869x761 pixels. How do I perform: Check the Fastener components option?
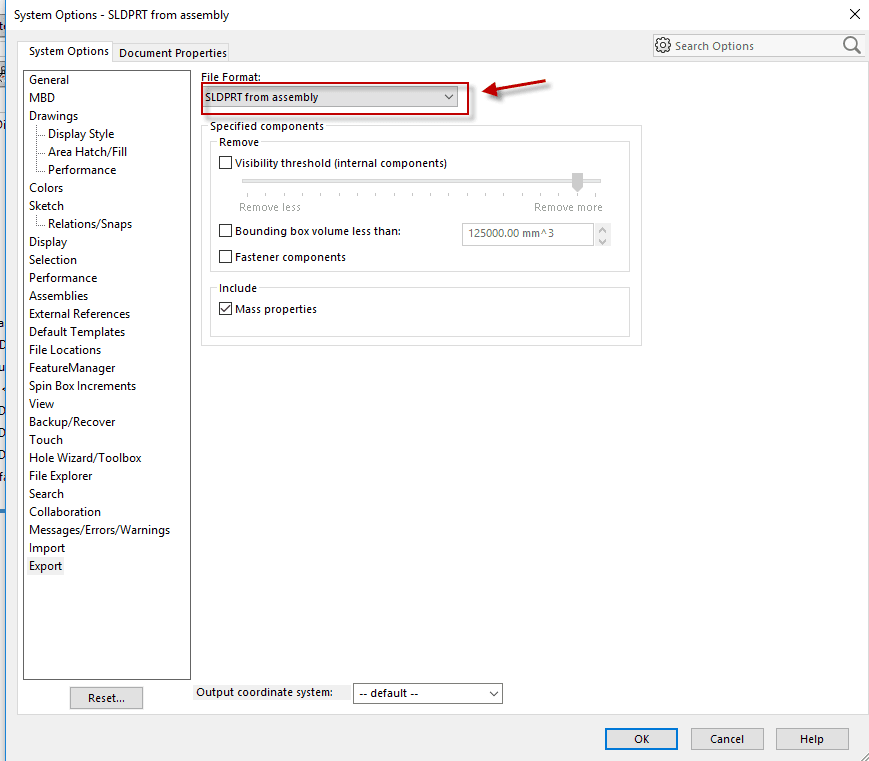[x=226, y=257]
